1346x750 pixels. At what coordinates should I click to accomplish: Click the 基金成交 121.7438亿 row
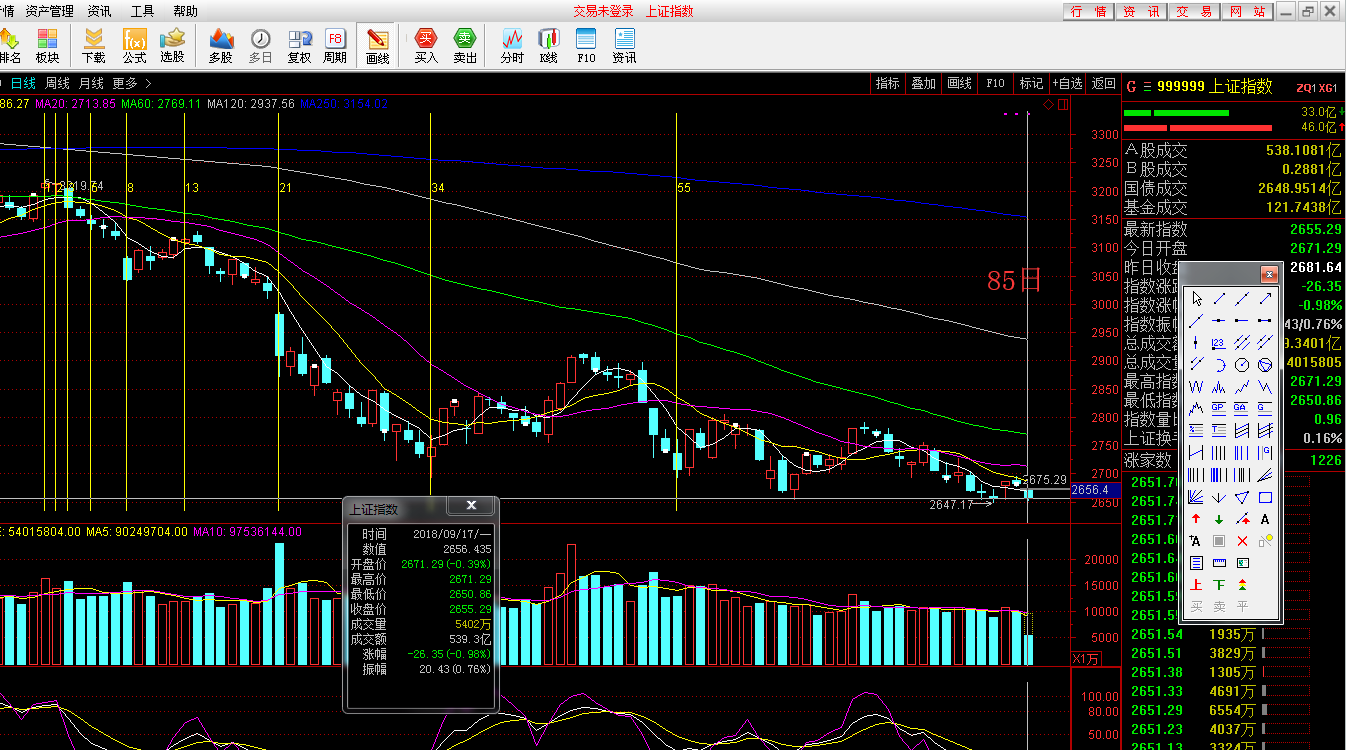point(1233,208)
